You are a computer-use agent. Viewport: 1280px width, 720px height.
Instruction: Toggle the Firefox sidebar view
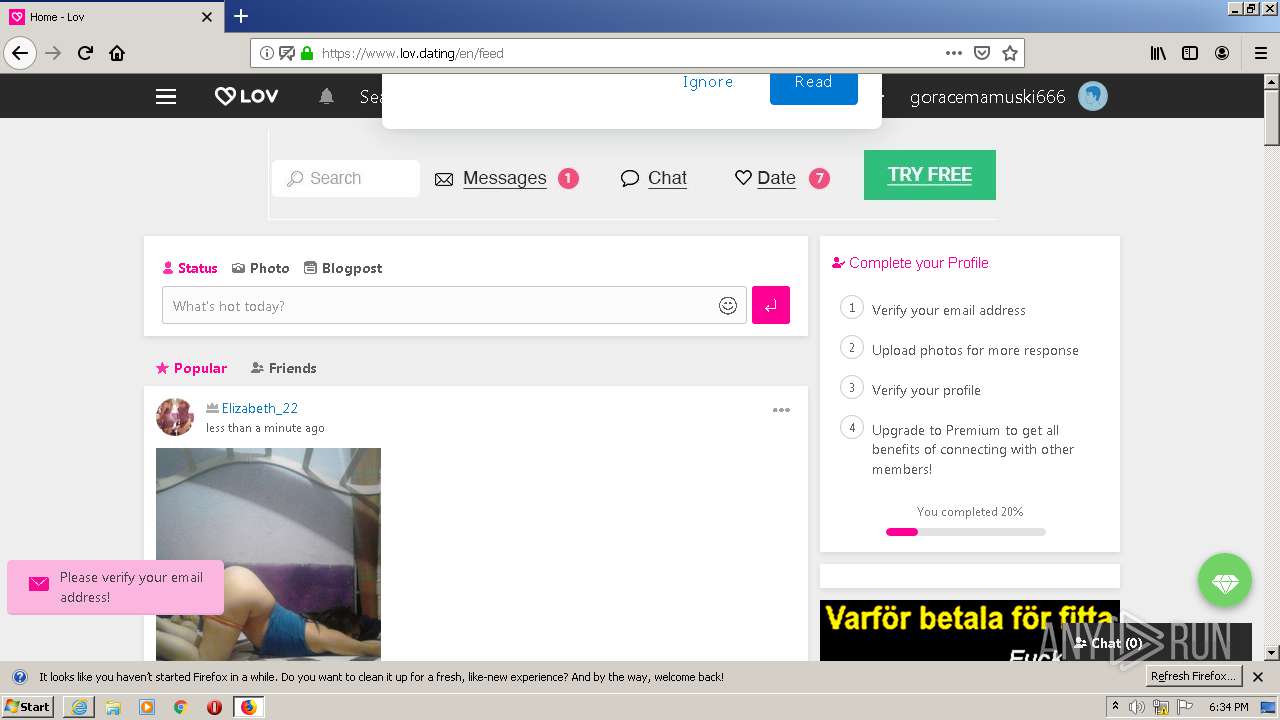(1190, 53)
